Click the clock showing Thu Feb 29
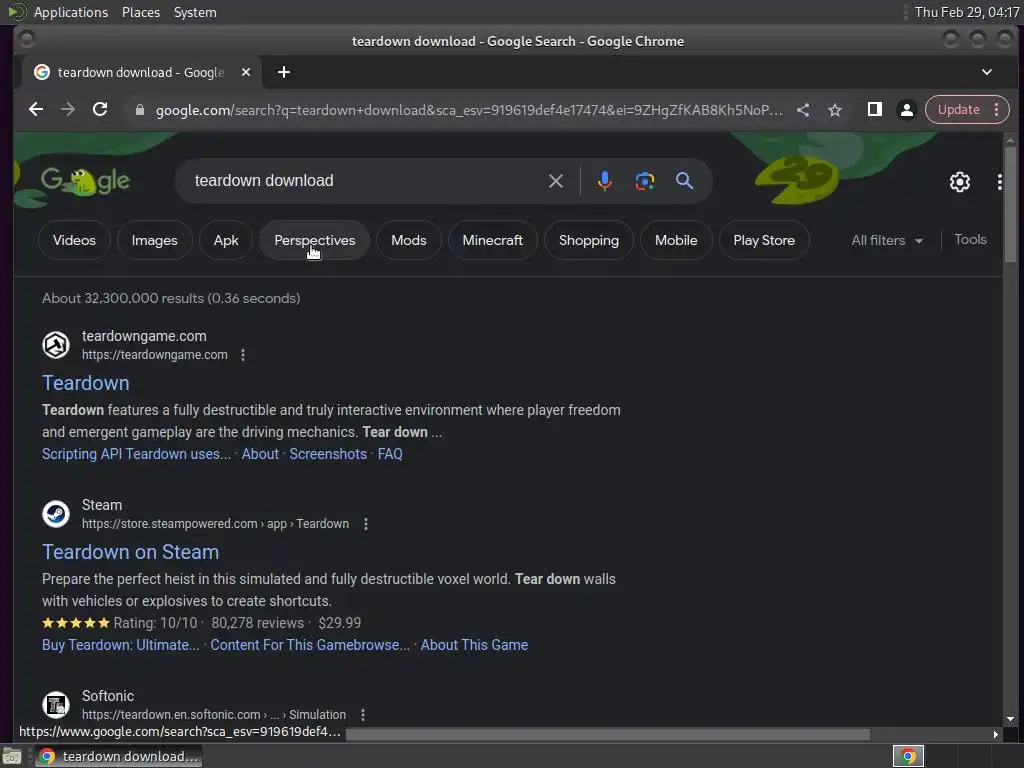Image resolution: width=1024 pixels, height=768 pixels. point(967,12)
